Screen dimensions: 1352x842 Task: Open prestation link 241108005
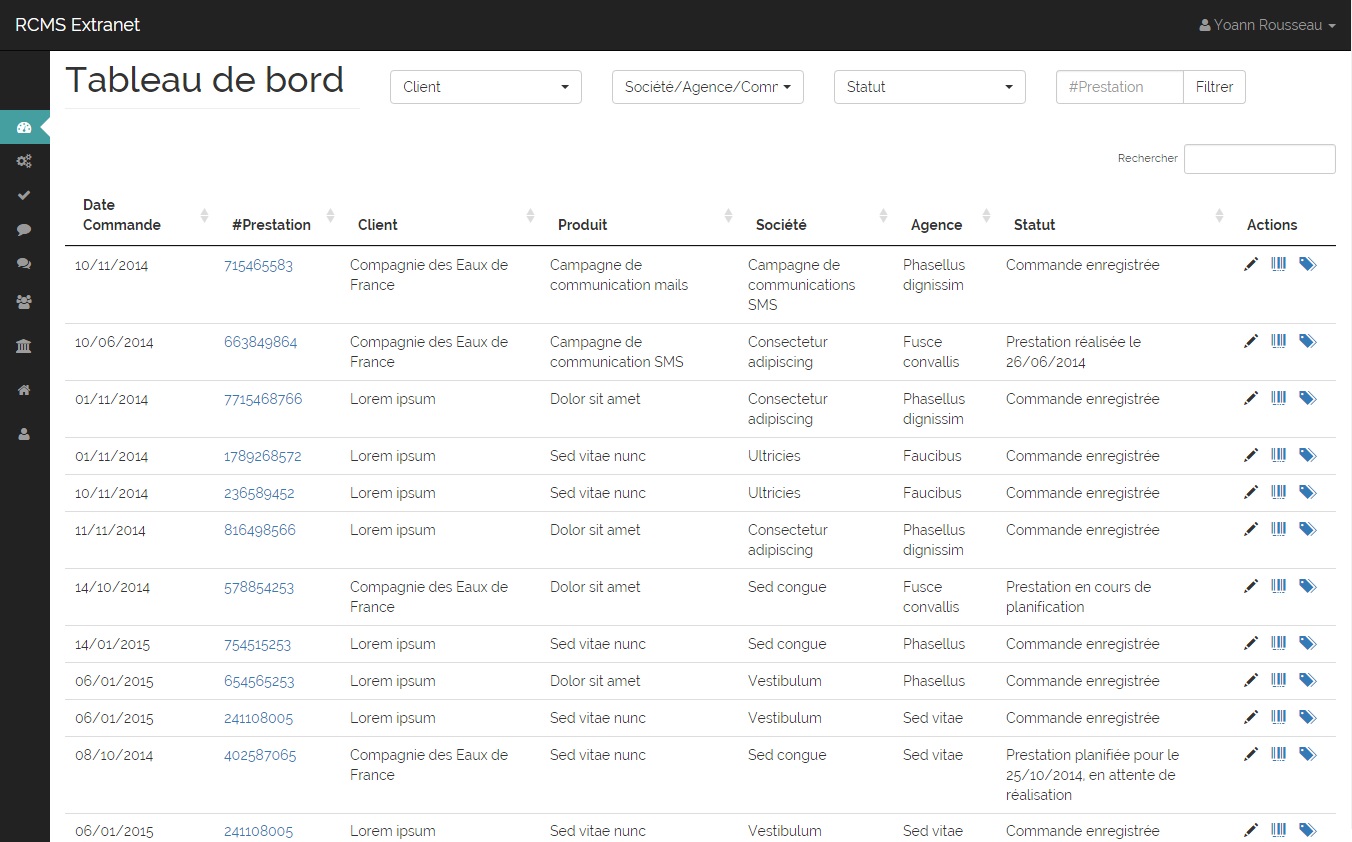click(x=261, y=717)
